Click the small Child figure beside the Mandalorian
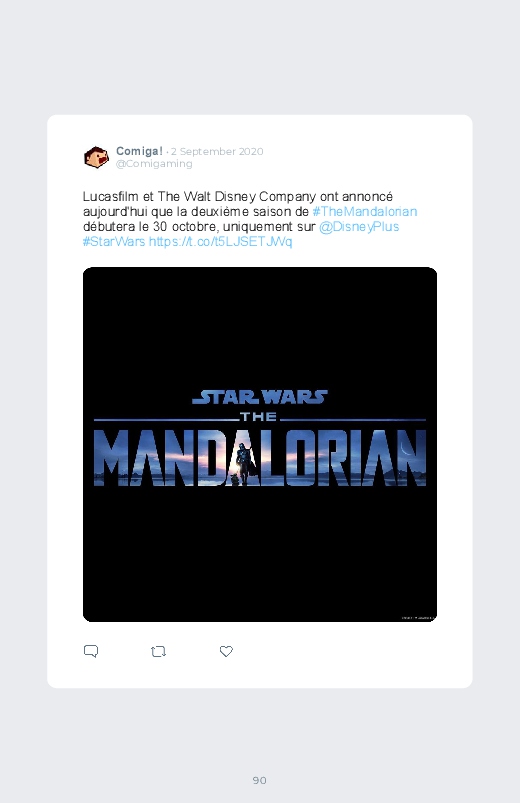Image resolution: width=520 pixels, height=803 pixels. [235, 479]
